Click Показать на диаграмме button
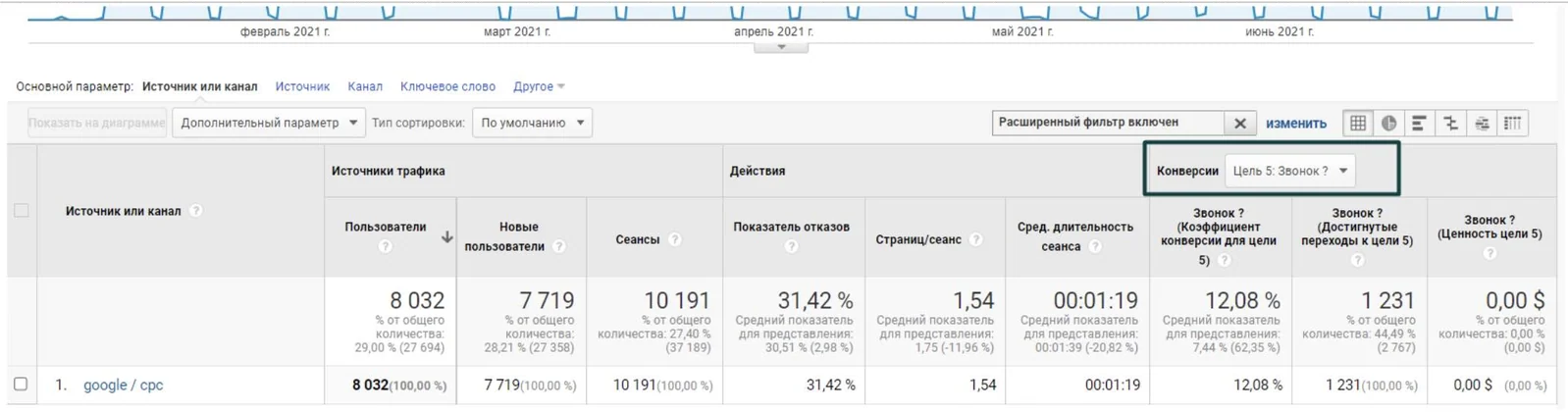The image size is (1568, 412). tap(97, 123)
